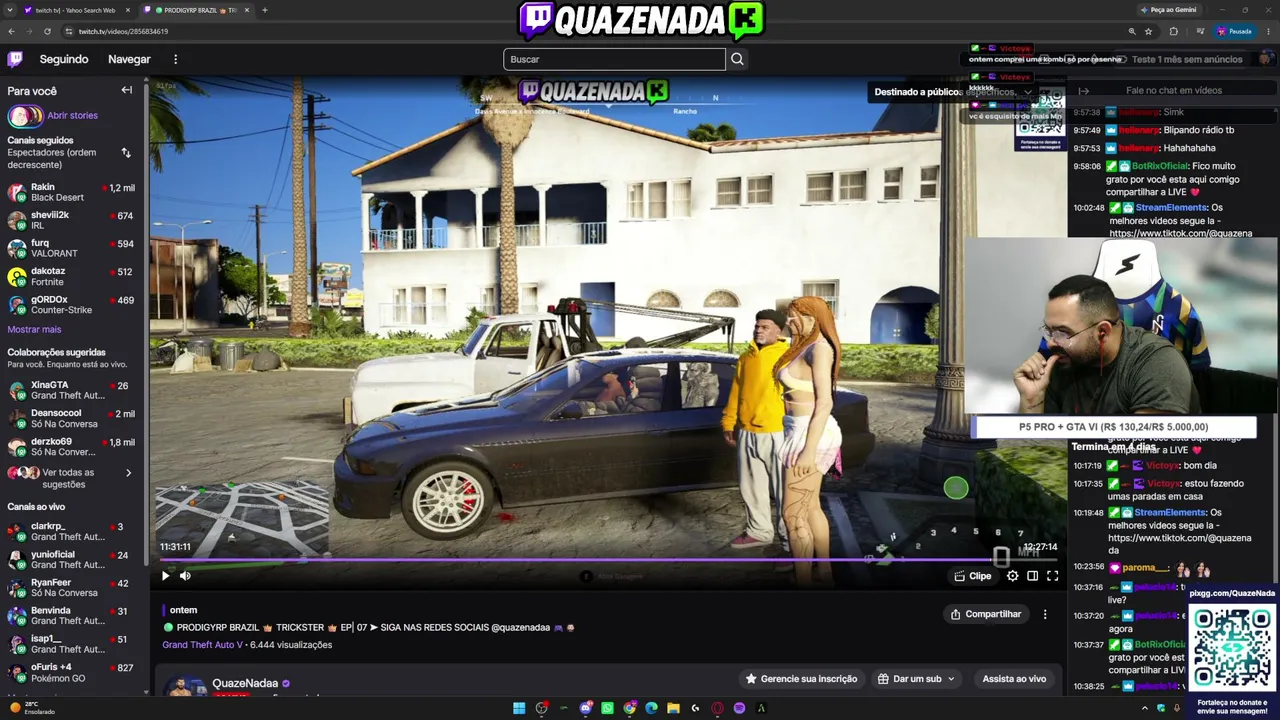Viewport: 1280px width, 720px height.
Task: Collapse the Para você sidebar
Action: pos(127,90)
